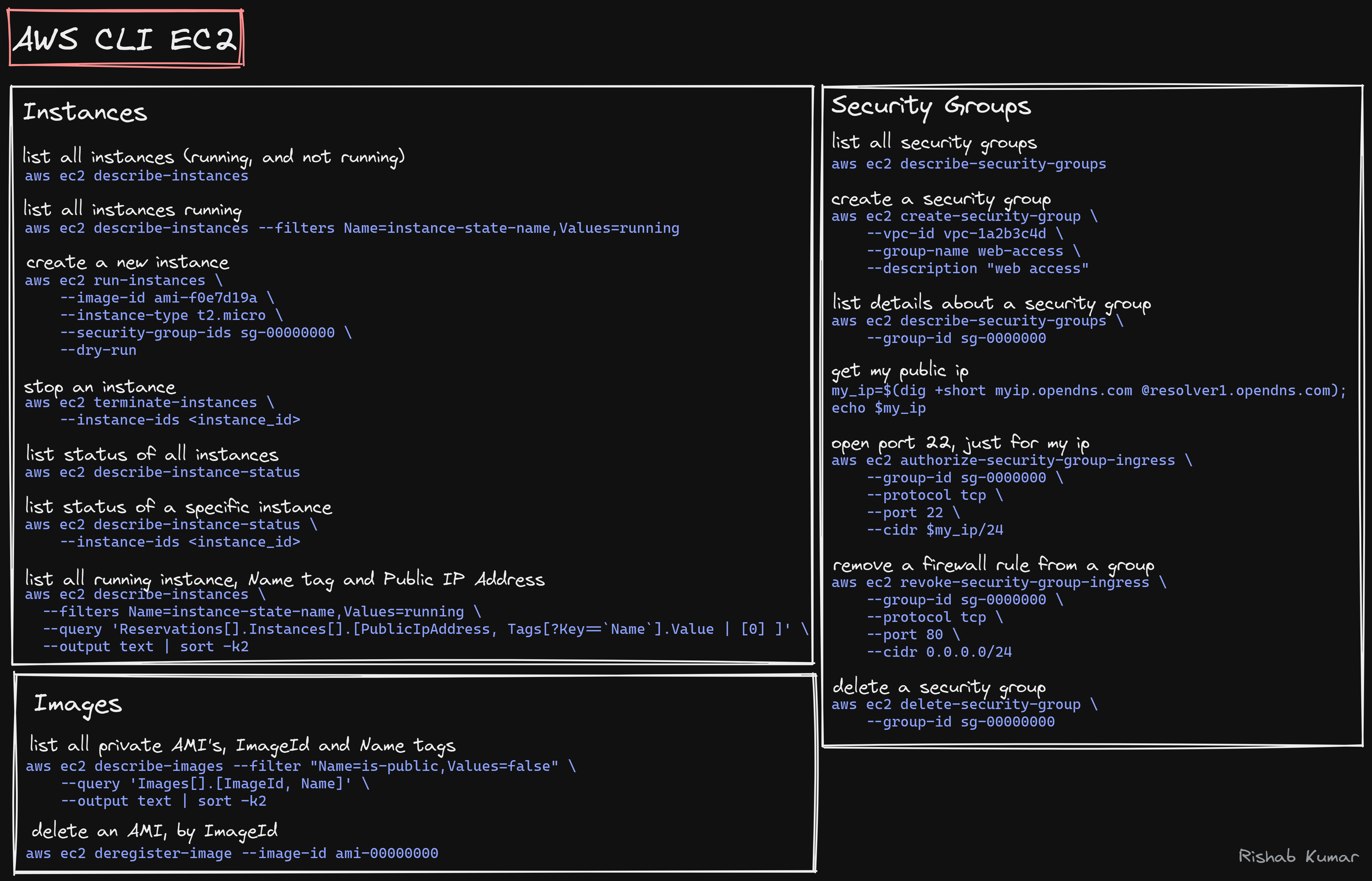
Task: Select the '--cidr $my_ip/24' line
Action: click(x=935, y=530)
